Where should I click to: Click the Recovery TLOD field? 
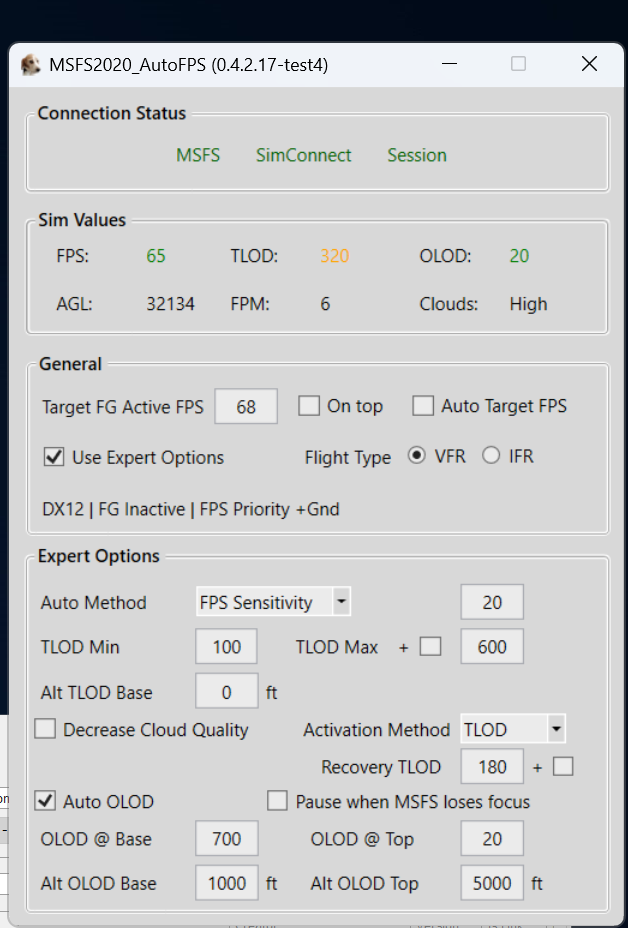492,767
